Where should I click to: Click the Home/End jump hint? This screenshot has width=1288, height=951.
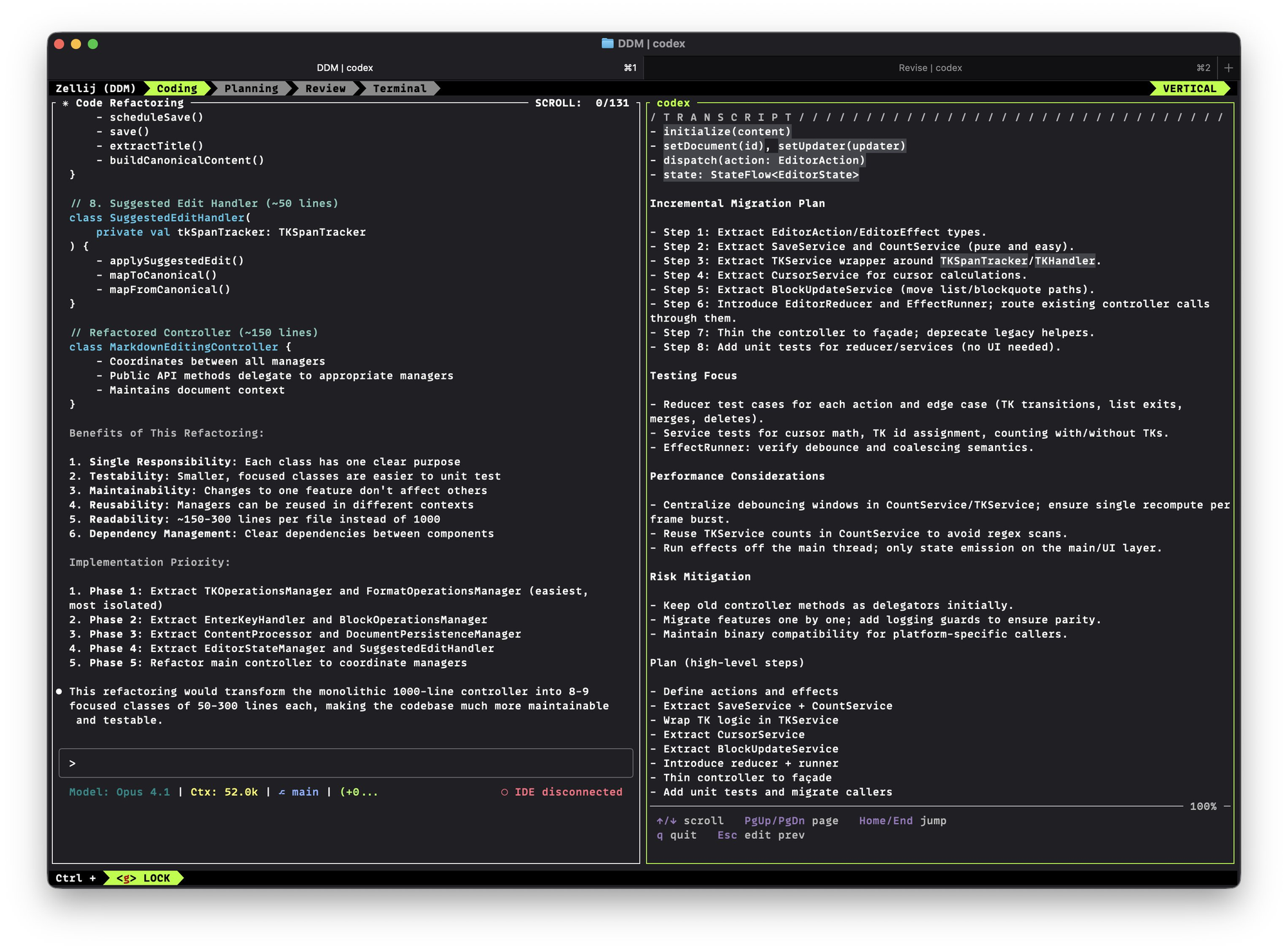(x=902, y=821)
